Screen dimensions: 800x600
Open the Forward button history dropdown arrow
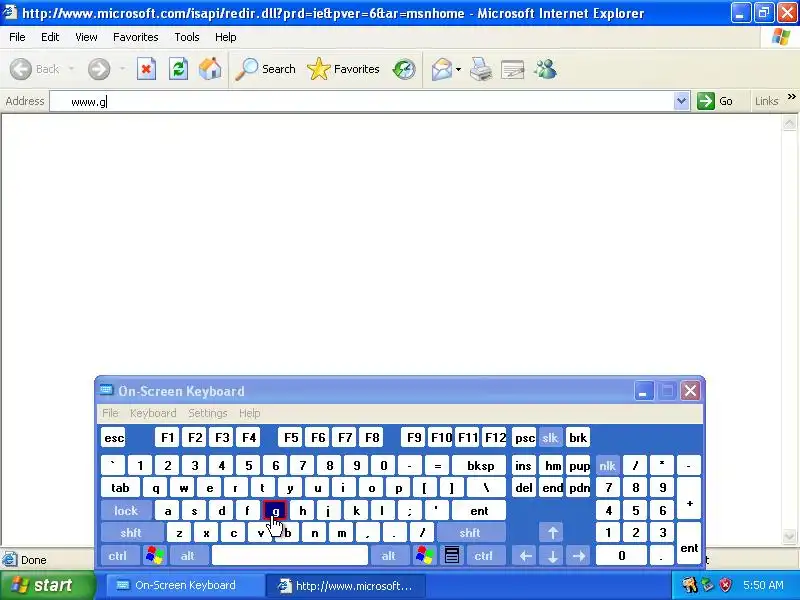pyautogui.click(x=122, y=69)
